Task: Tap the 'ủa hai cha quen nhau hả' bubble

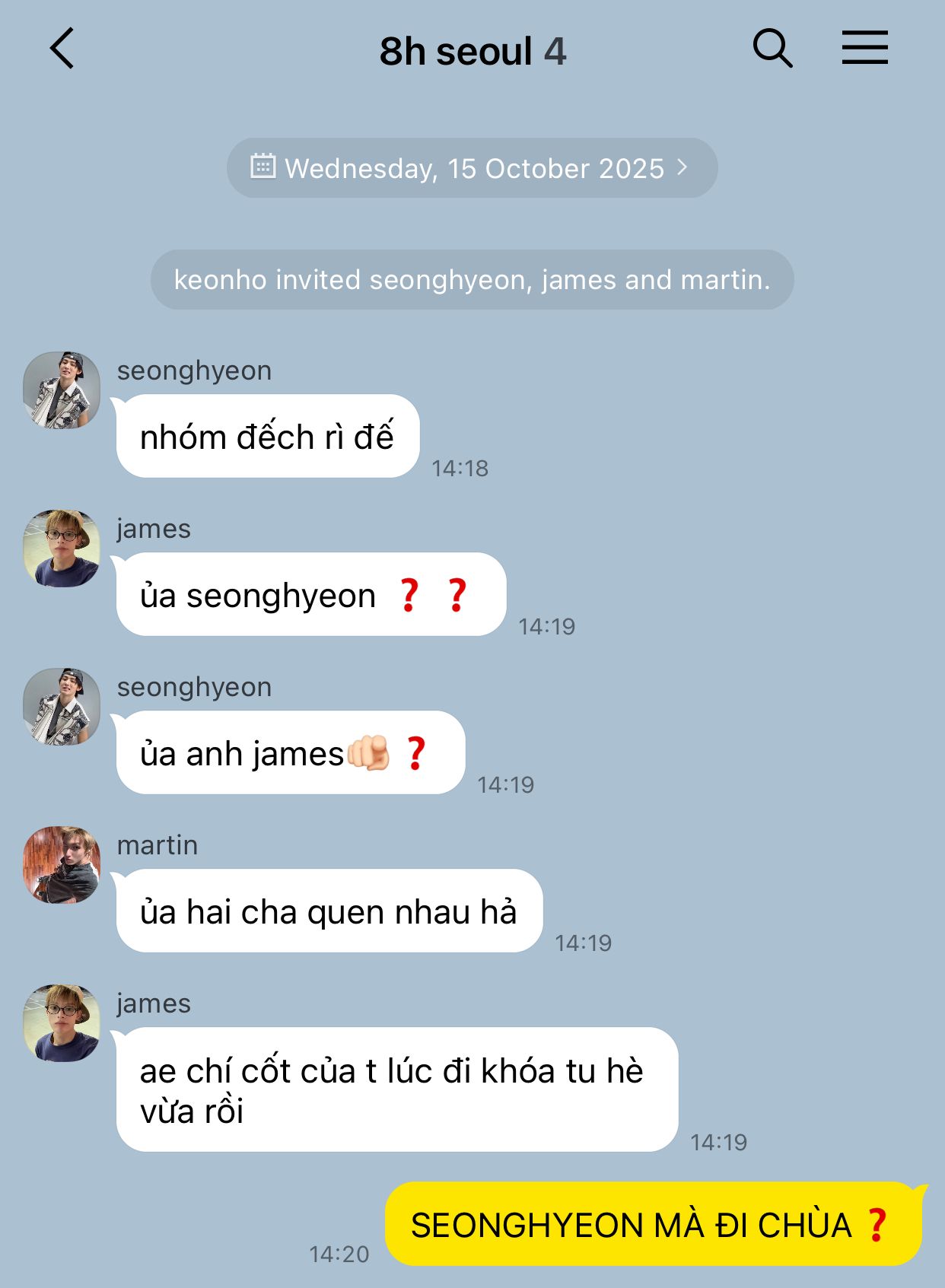Action: pyautogui.click(x=329, y=911)
